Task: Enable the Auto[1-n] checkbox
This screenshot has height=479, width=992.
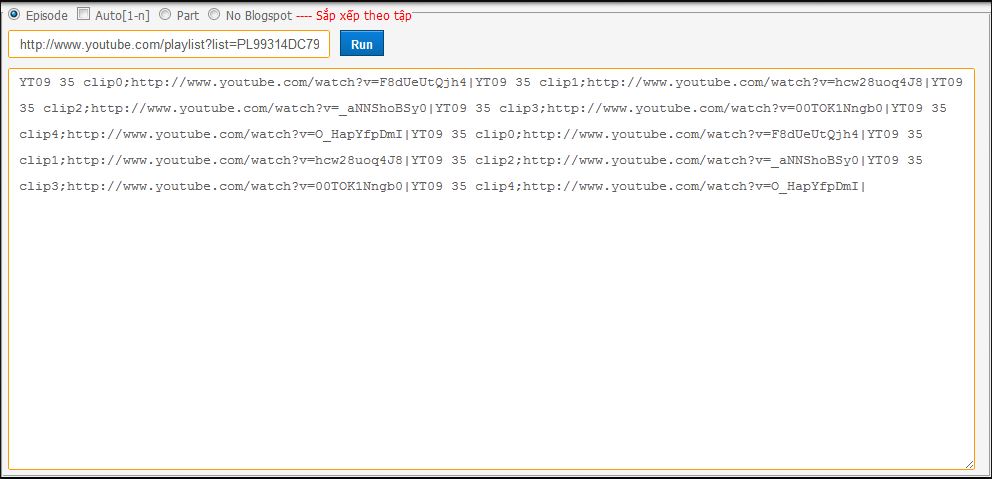Action: point(84,14)
